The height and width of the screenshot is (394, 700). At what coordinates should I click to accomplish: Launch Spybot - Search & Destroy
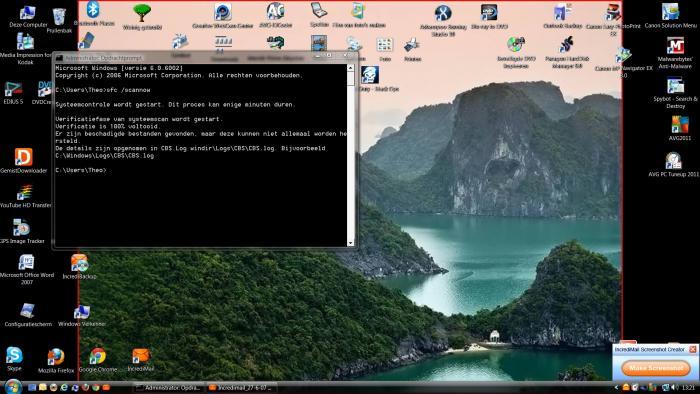[x=675, y=92]
